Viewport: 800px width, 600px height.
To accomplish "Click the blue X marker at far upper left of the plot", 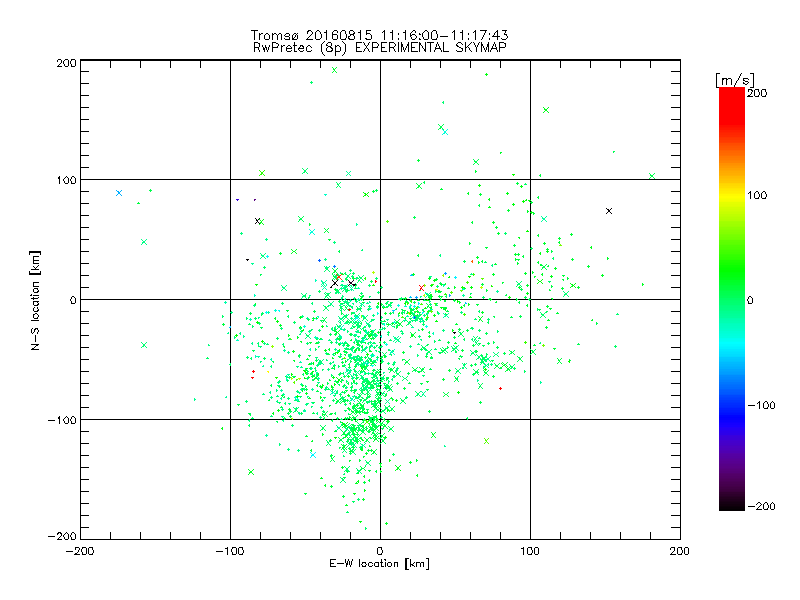I will (119, 193).
